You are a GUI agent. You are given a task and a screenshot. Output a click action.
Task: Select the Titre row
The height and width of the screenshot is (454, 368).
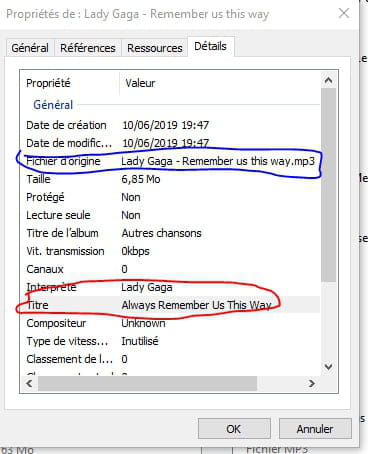point(170,305)
